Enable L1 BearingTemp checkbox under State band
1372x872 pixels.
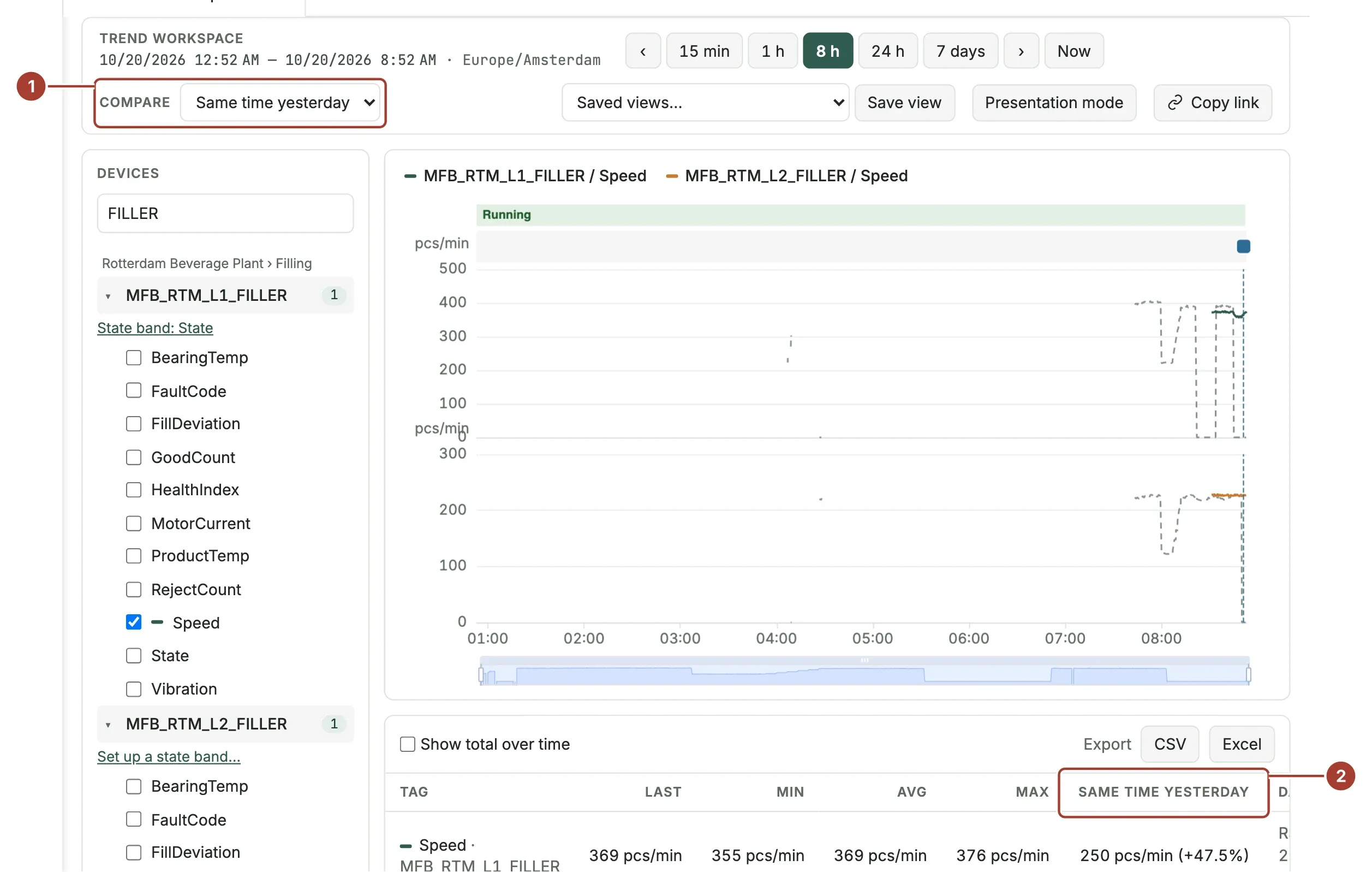point(133,358)
